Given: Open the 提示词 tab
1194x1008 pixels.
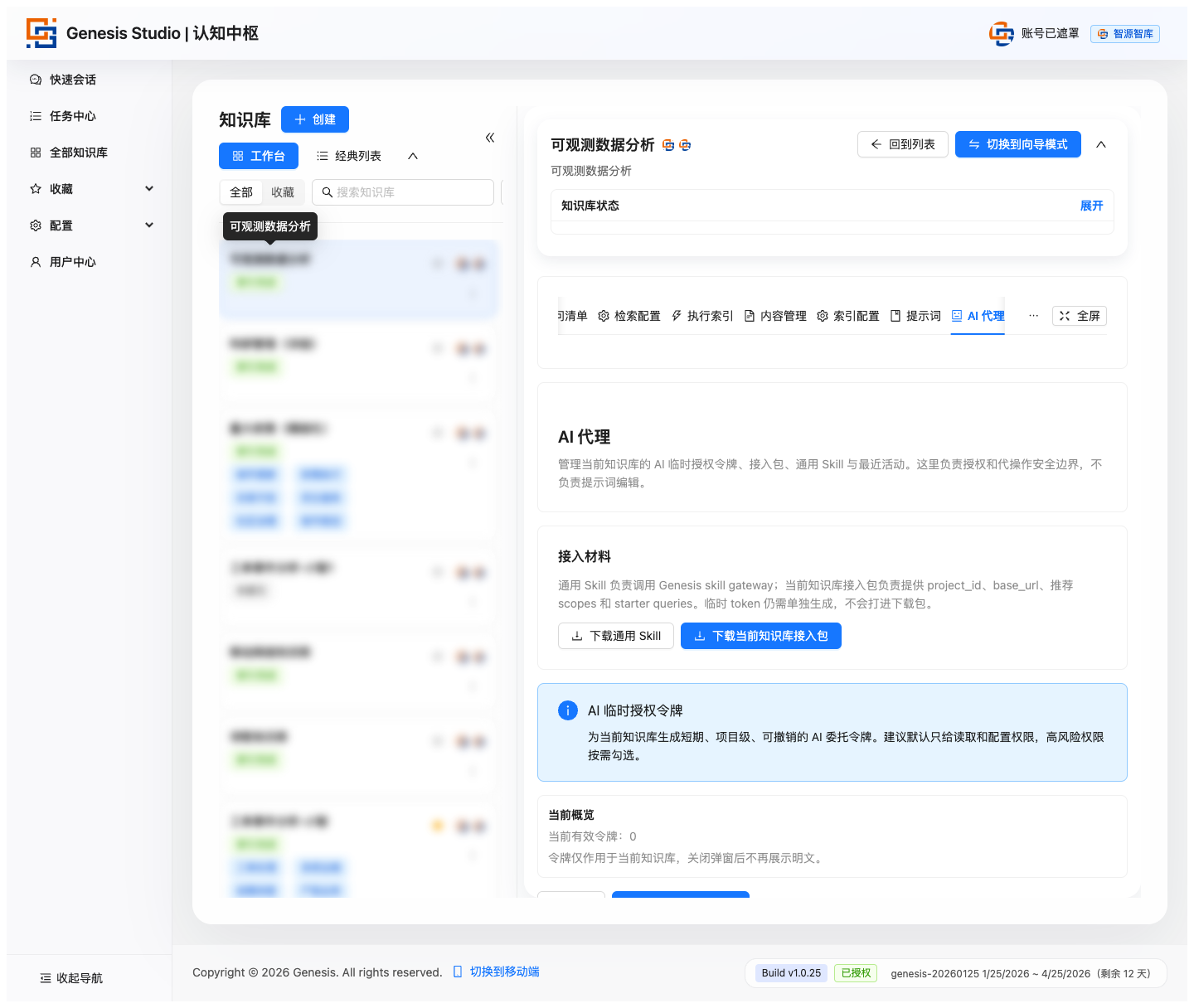Looking at the screenshot, I should click(x=915, y=316).
